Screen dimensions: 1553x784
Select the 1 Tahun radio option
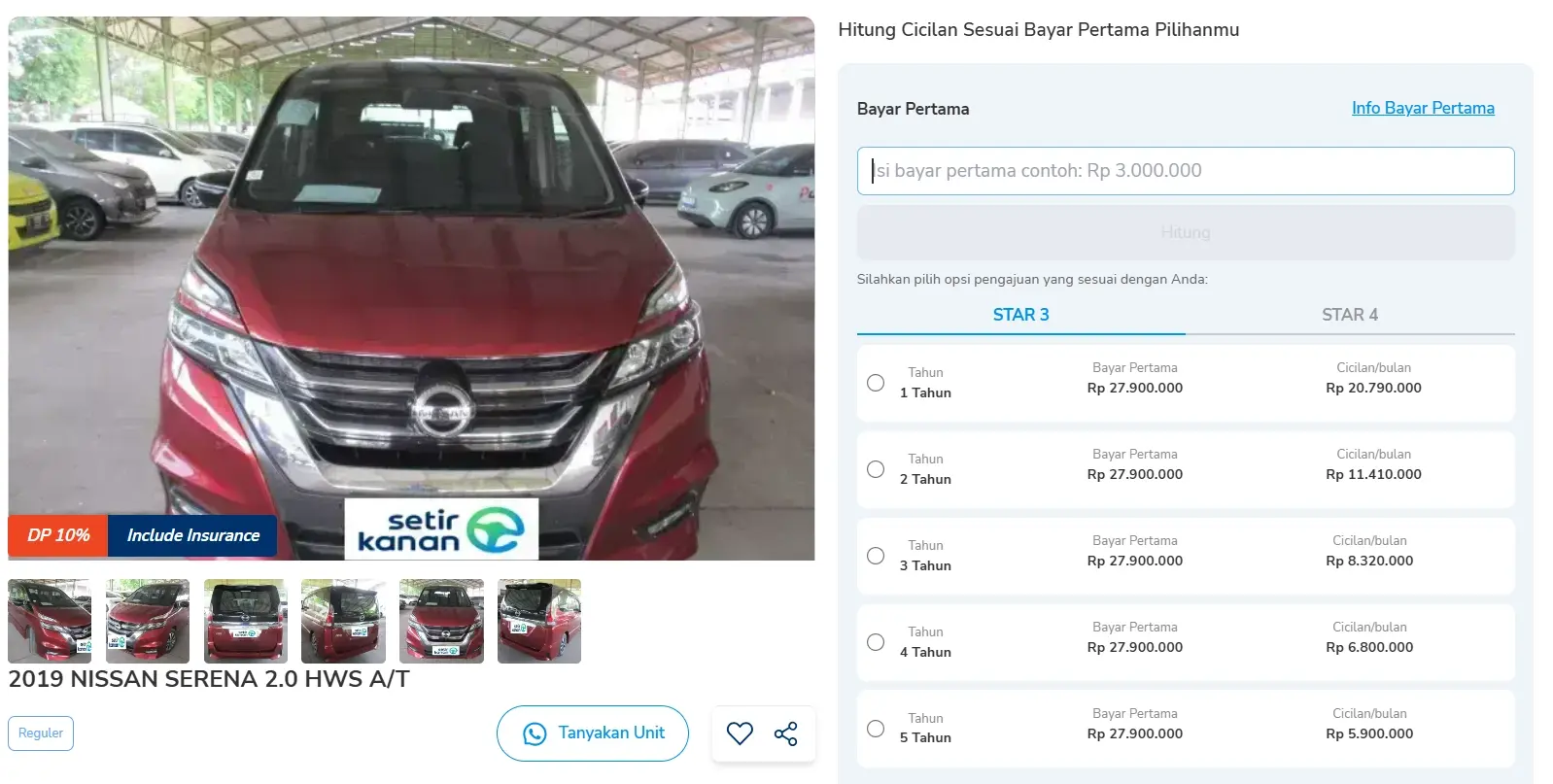[x=876, y=383]
